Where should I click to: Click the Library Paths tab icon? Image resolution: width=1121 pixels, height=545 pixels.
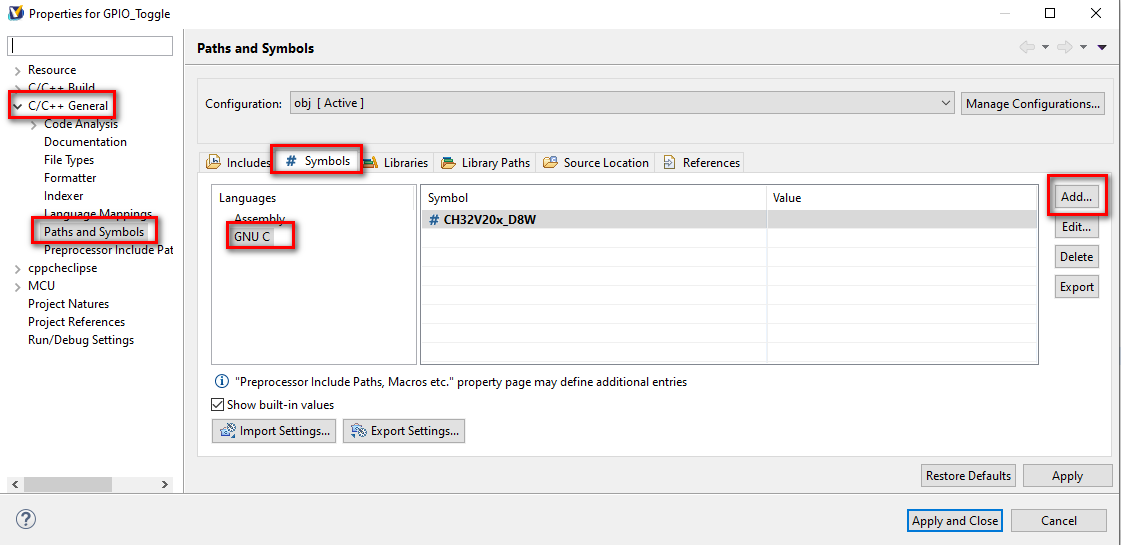click(448, 162)
